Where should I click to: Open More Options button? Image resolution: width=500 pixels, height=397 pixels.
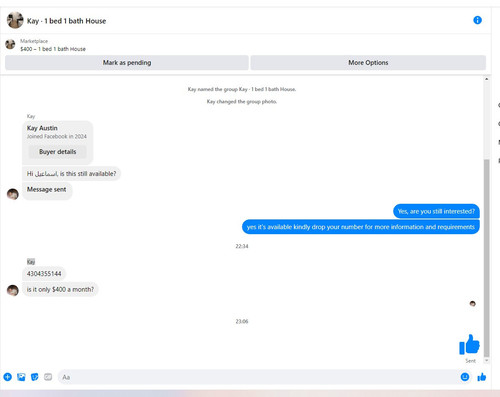pos(368,63)
